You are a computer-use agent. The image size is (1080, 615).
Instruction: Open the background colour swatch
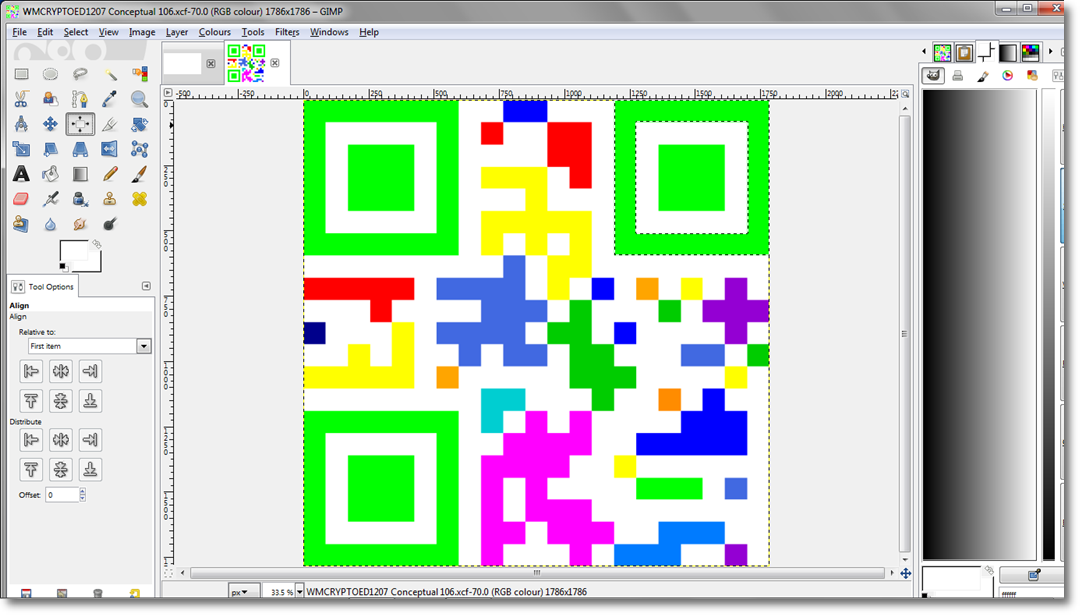[95, 263]
